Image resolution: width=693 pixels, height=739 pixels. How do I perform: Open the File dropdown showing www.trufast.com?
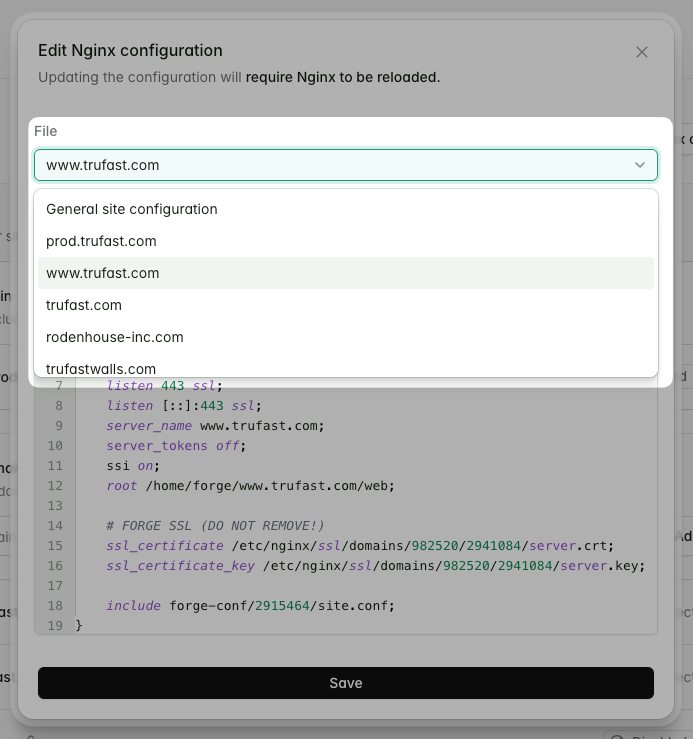pyautogui.click(x=346, y=165)
